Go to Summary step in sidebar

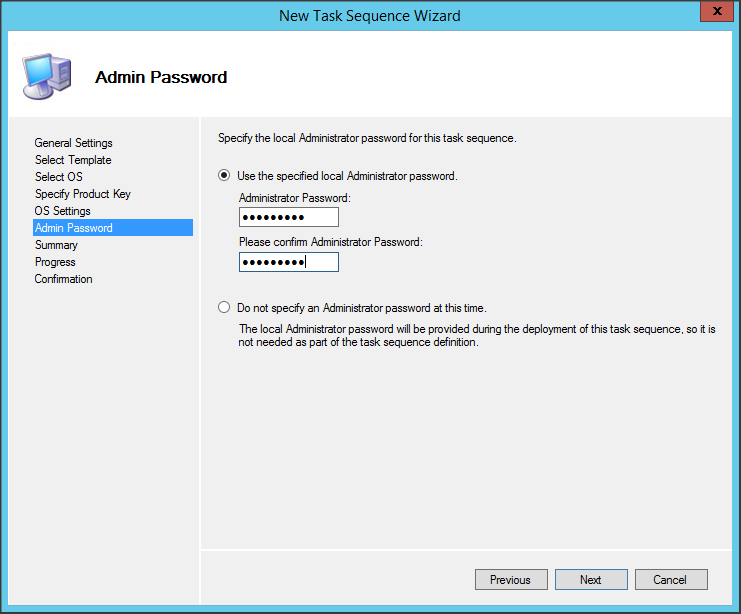pos(56,245)
